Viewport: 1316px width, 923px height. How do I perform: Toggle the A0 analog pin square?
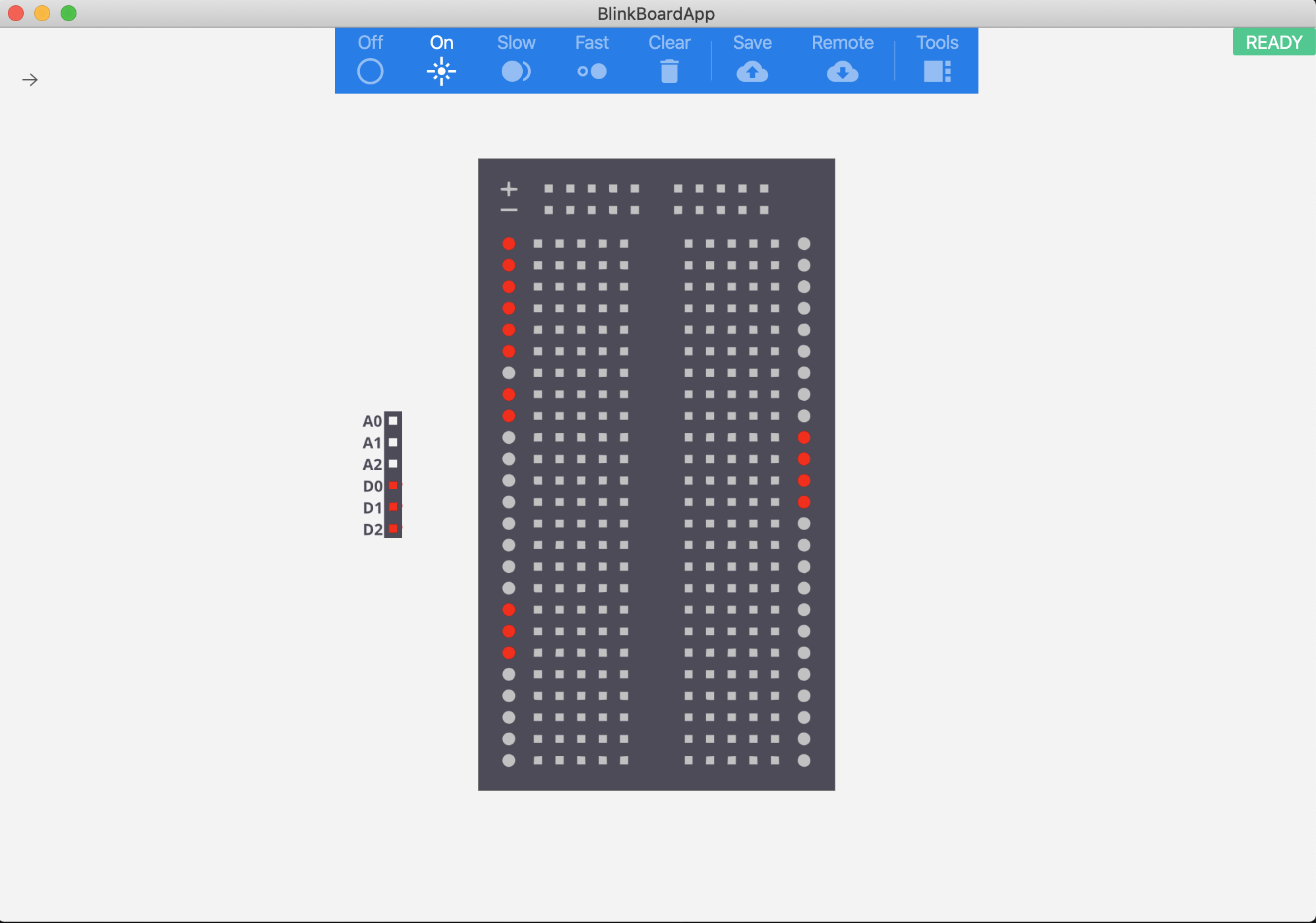(393, 421)
